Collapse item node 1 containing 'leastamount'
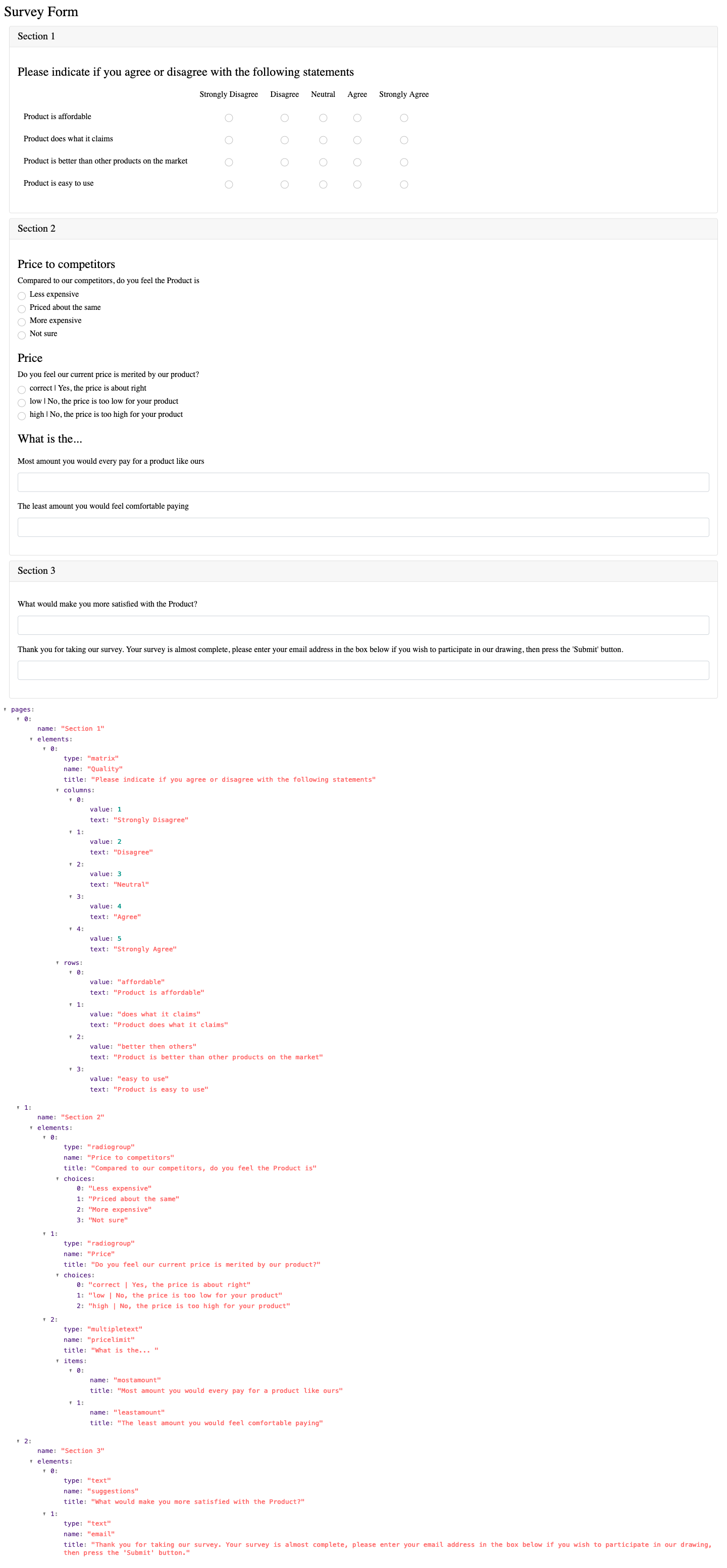Image resolution: width=727 pixels, height=1568 pixels. pos(71,1402)
